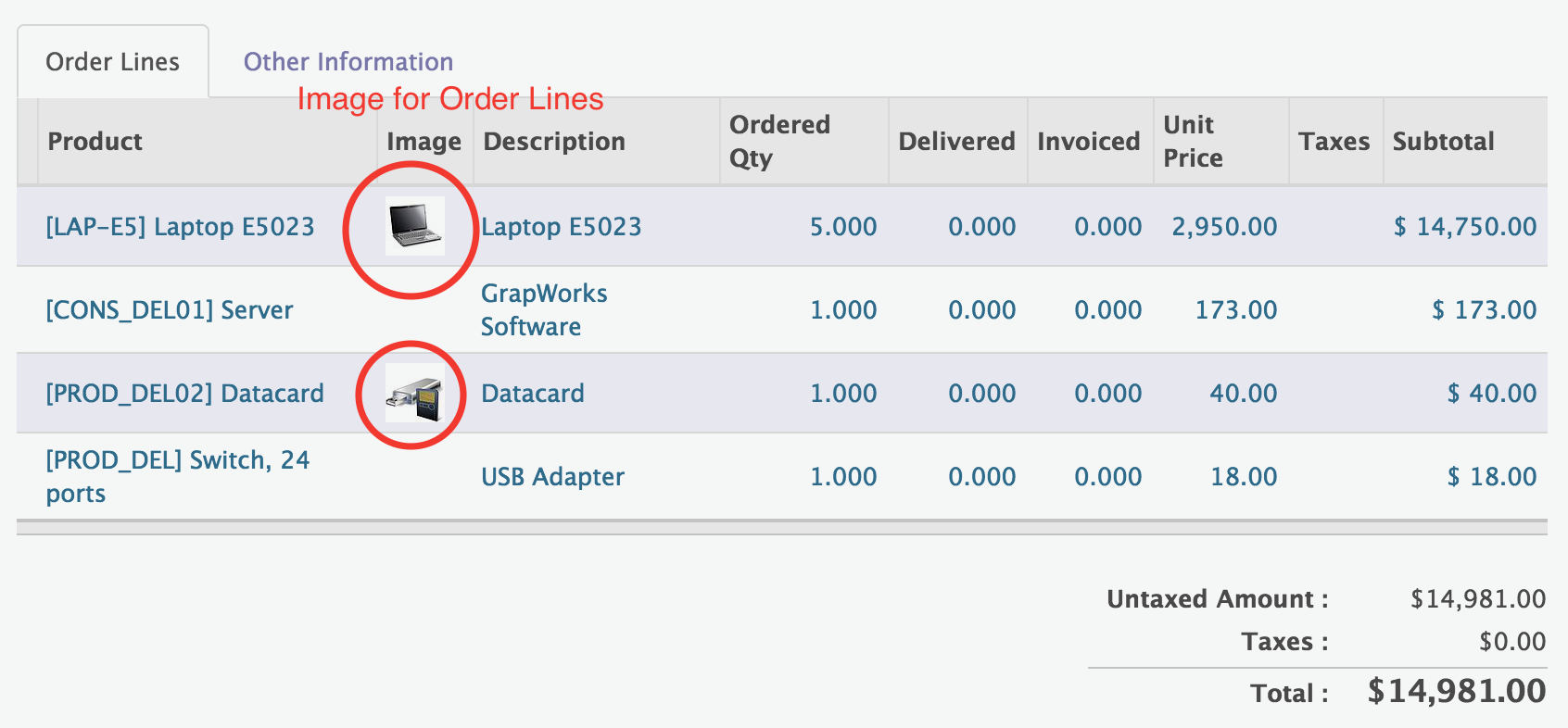Select the [PROD_DEL02] Datacard product
This screenshot has width=1568, height=728.
184,393
